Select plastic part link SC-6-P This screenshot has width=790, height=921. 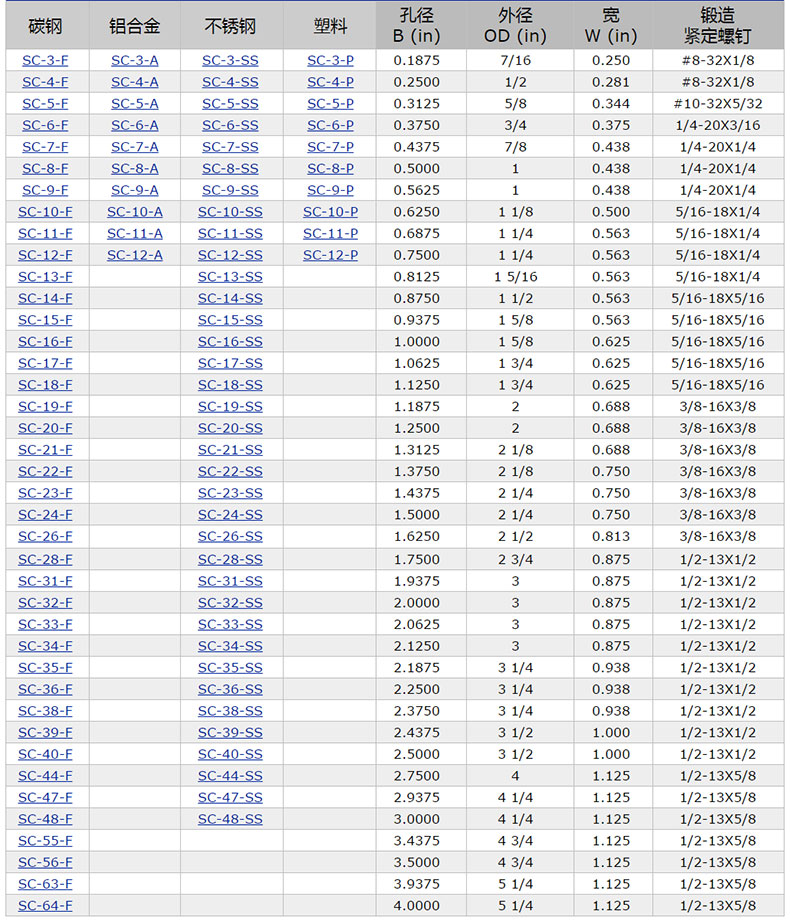click(x=330, y=125)
